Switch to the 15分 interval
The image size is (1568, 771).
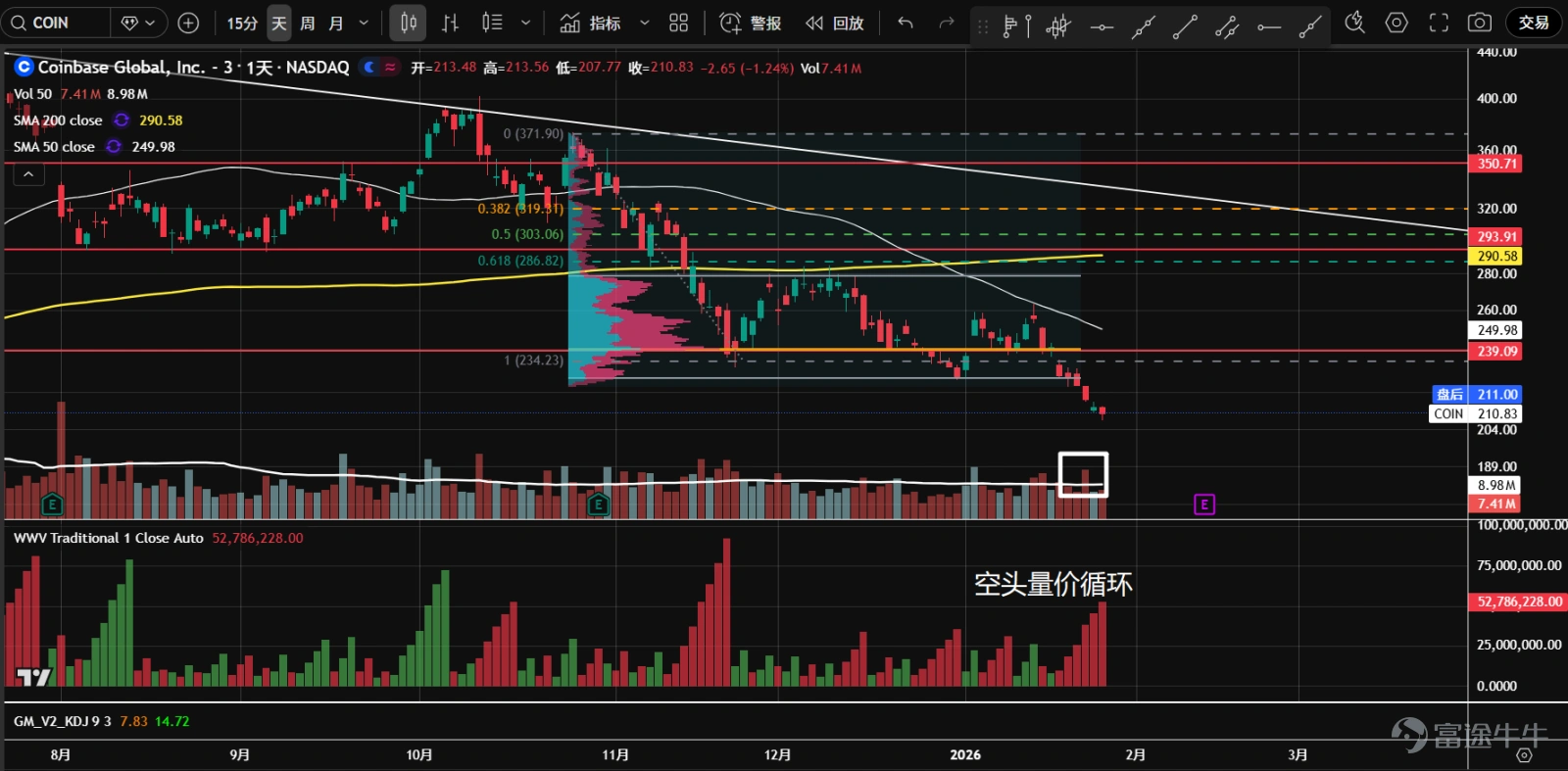click(242, 23)
